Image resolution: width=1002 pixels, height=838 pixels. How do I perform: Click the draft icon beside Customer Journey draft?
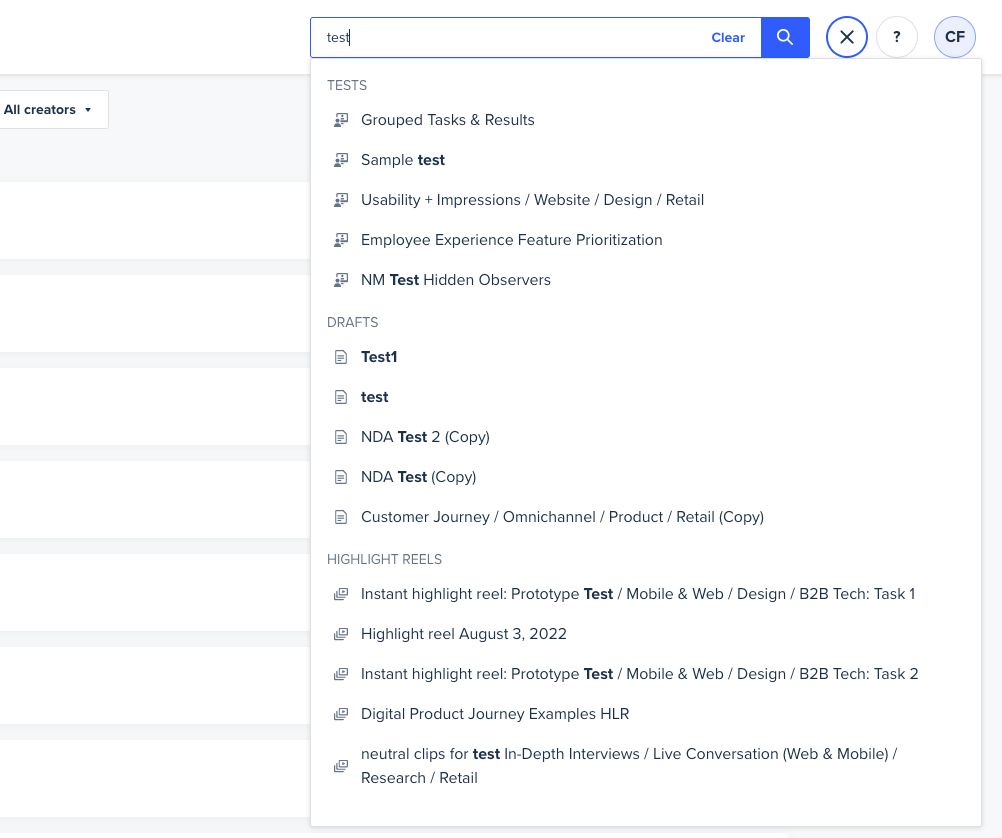point(341,516)
